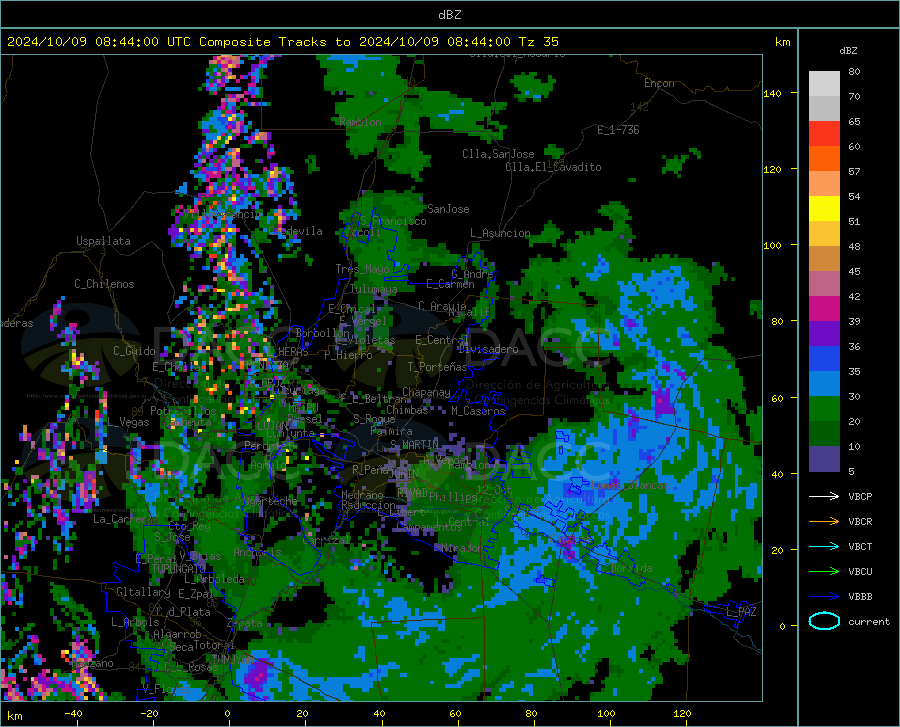Screen dimensions: 900x727
Task: Click the La_Carrera map label
Action: click(123, 519)
